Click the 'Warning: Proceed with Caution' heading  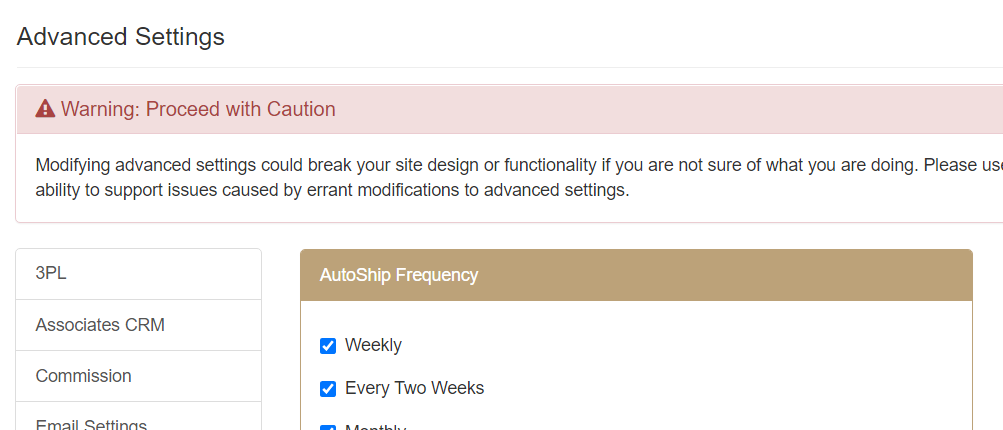pos(198,109)
